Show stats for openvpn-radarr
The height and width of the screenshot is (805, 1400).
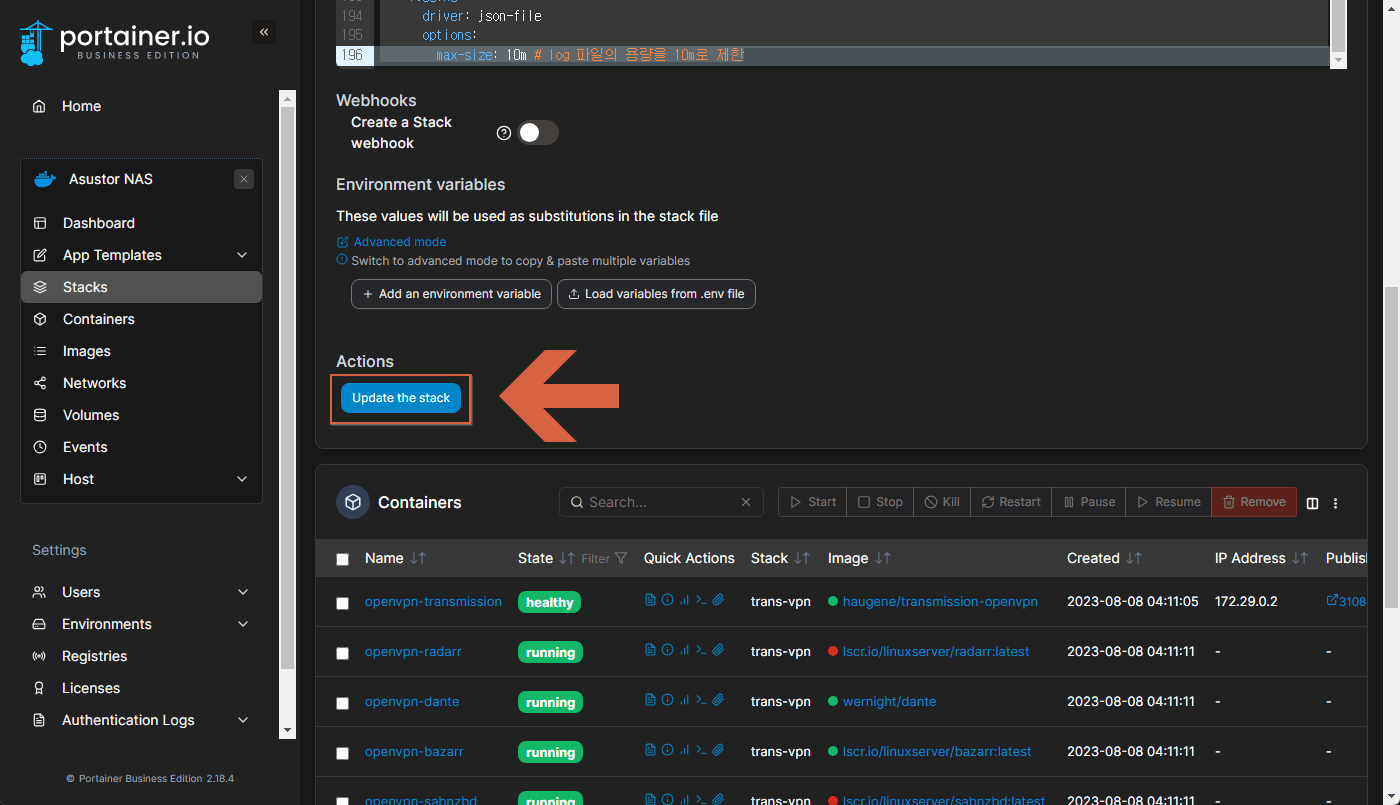684,650
